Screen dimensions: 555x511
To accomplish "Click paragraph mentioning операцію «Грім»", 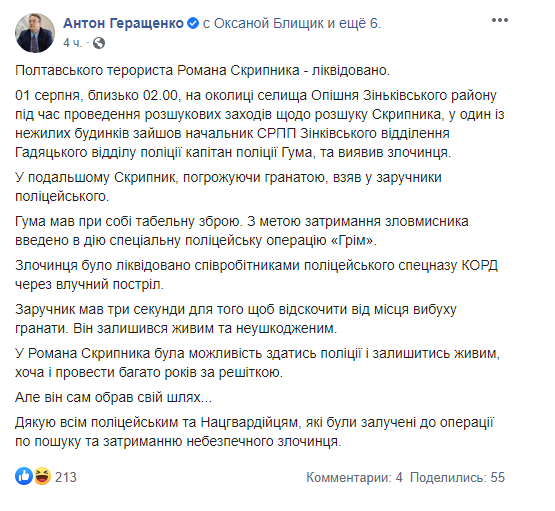I will point(242,231).
